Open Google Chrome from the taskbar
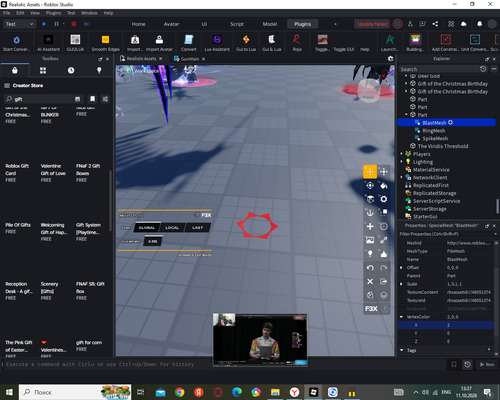The image size is (500, 400). (180, 392)
